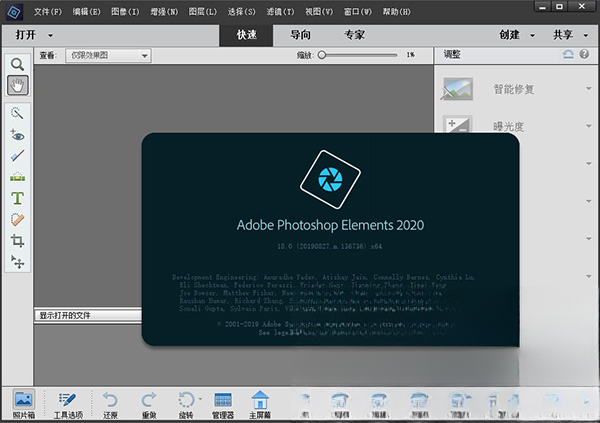Open the Edit (编辑) menu
The width and height of the screenshot is (600, 423).
click(86, 12)
